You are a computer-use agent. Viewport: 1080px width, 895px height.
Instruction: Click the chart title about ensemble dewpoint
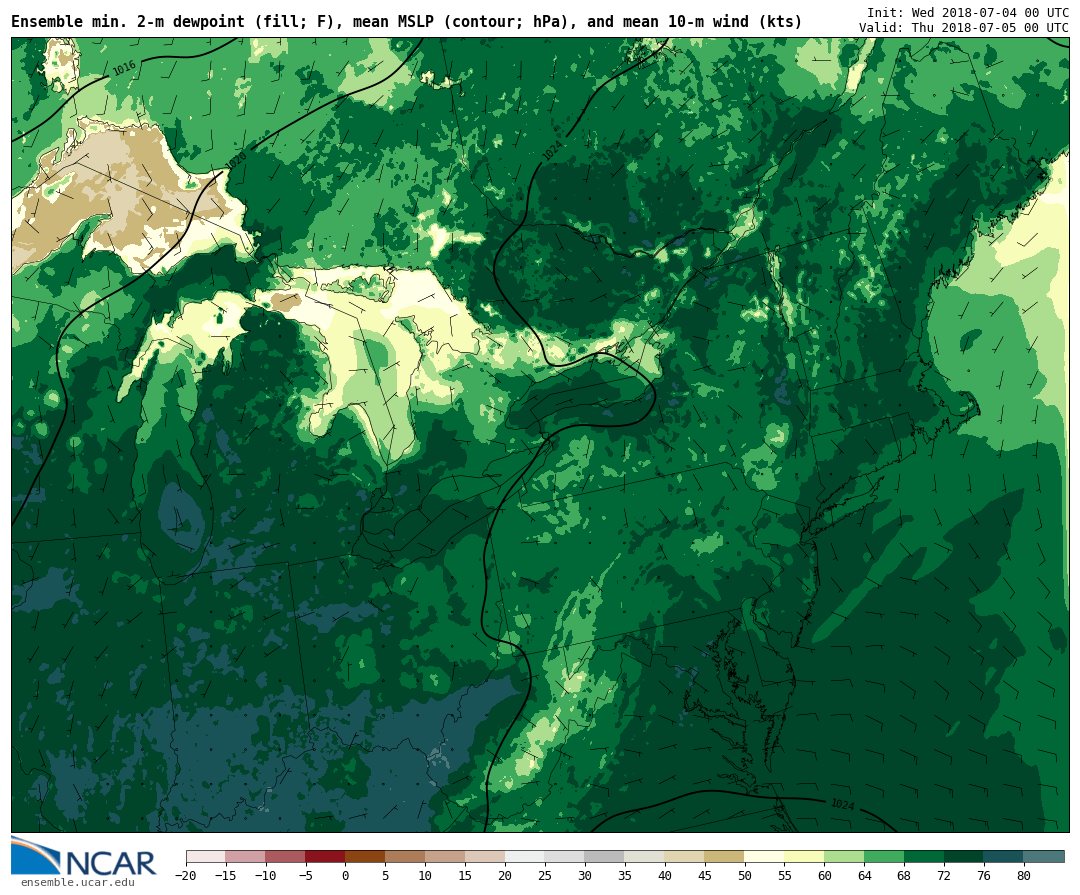click(406, 21)
